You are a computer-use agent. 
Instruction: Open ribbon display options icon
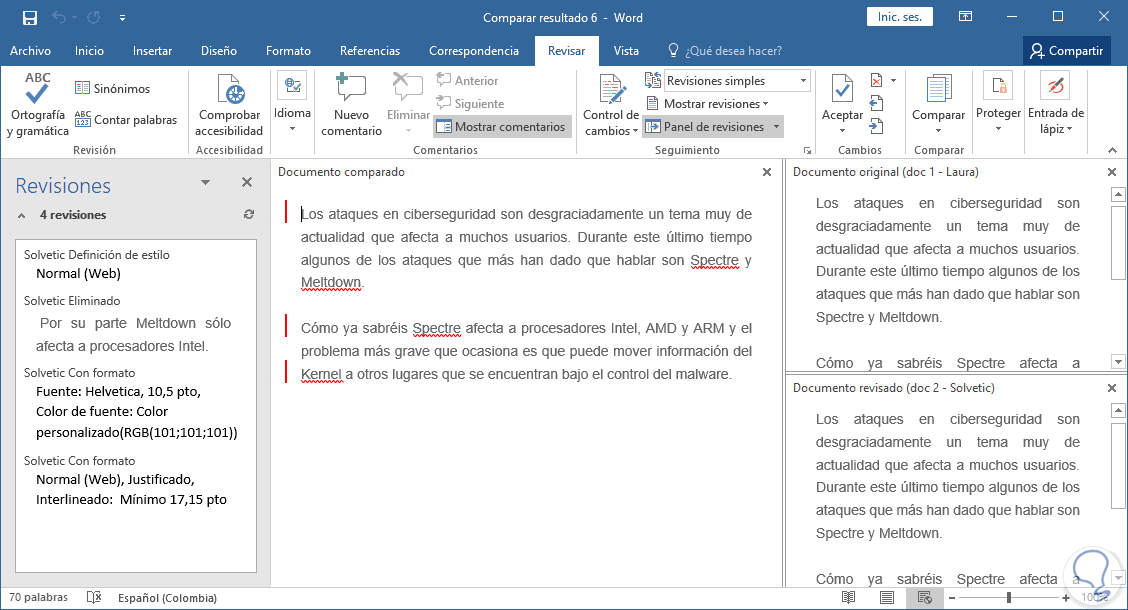(x=965, y=17)
